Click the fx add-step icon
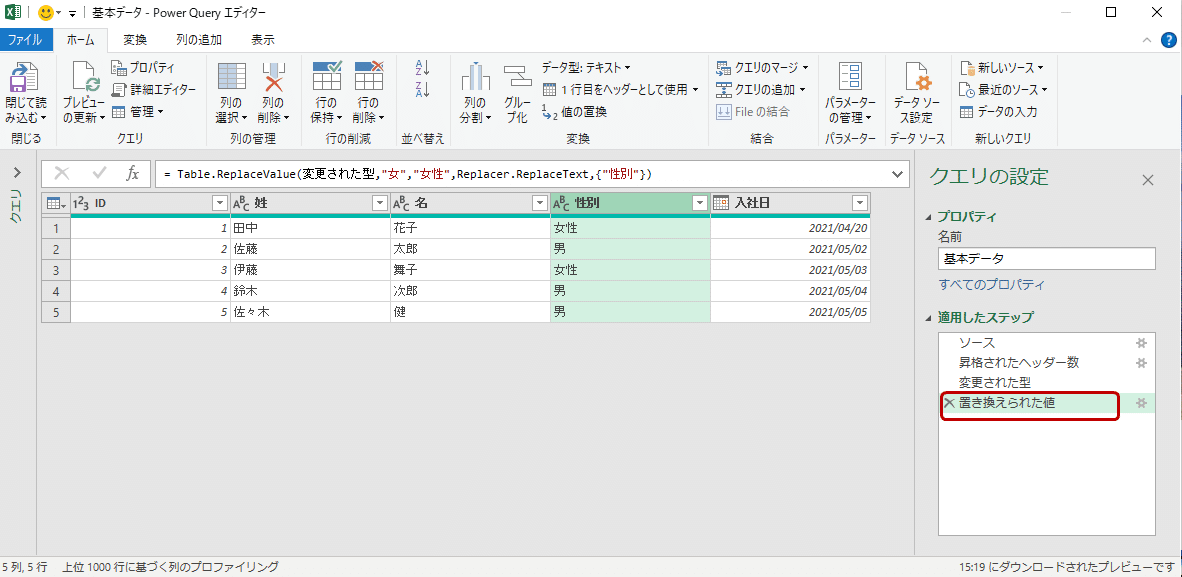1182x577 pixels. coord(132,173)
